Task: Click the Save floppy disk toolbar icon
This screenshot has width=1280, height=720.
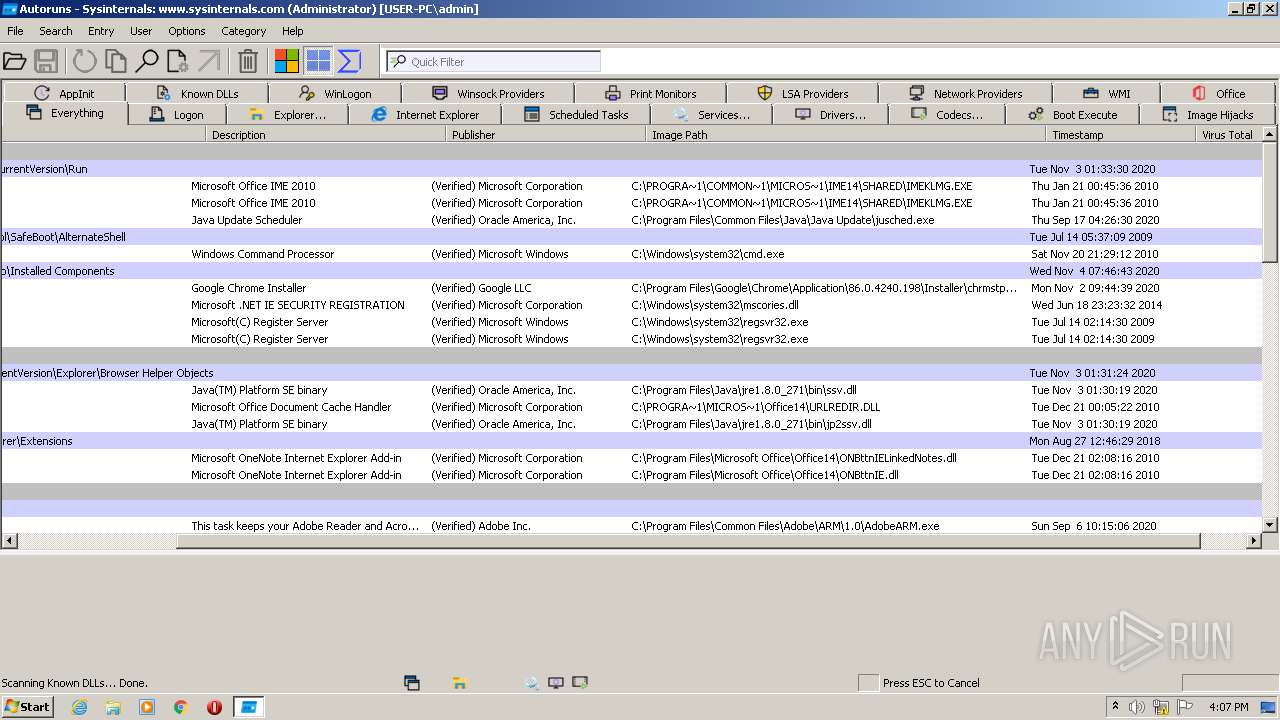Action: tap(46, 61)
